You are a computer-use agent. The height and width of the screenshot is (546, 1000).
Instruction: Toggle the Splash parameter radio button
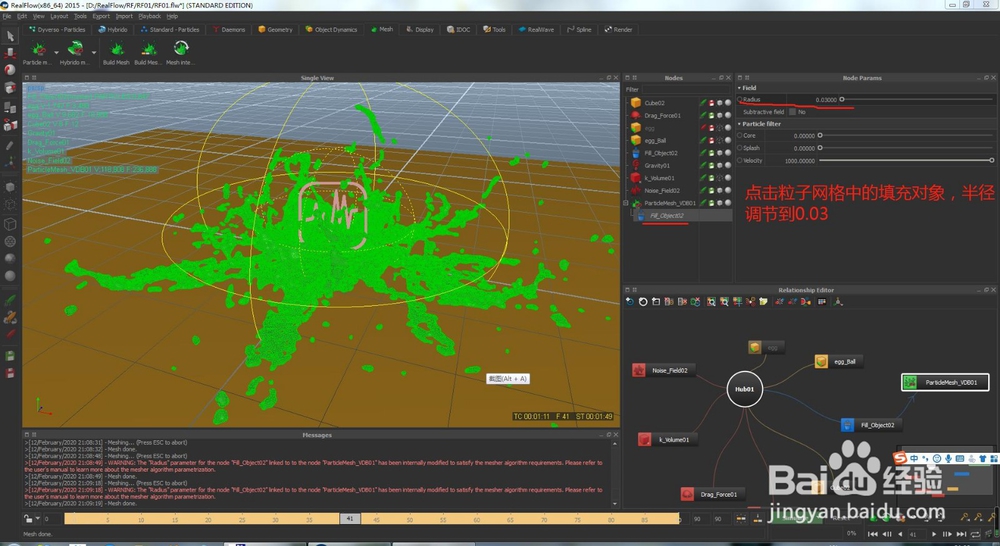(x=740, y=148)
